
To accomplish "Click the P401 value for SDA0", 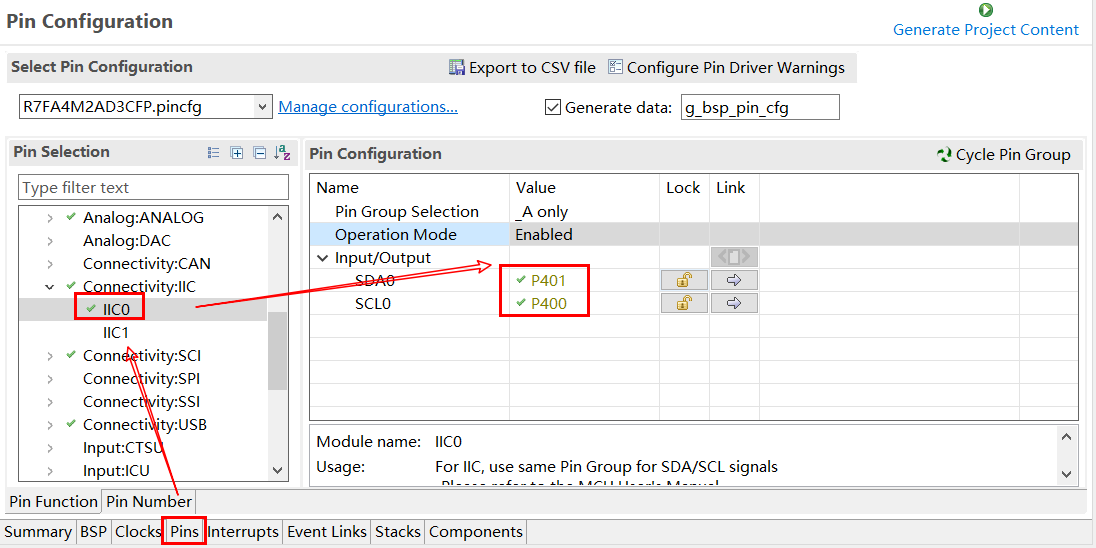I will [548, 281].
